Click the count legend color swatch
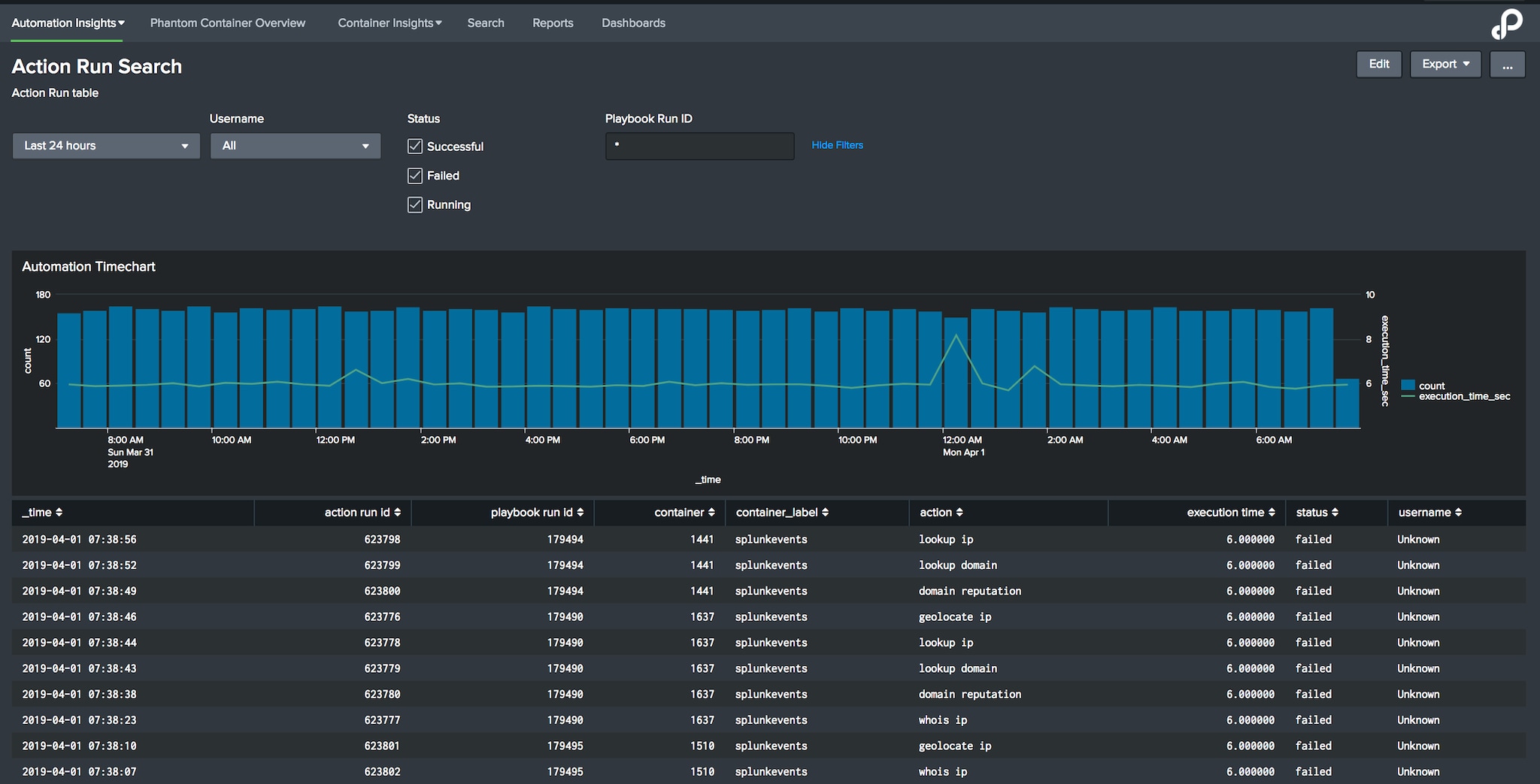This screenshot has width=1540, height=784. point(1408,385)
